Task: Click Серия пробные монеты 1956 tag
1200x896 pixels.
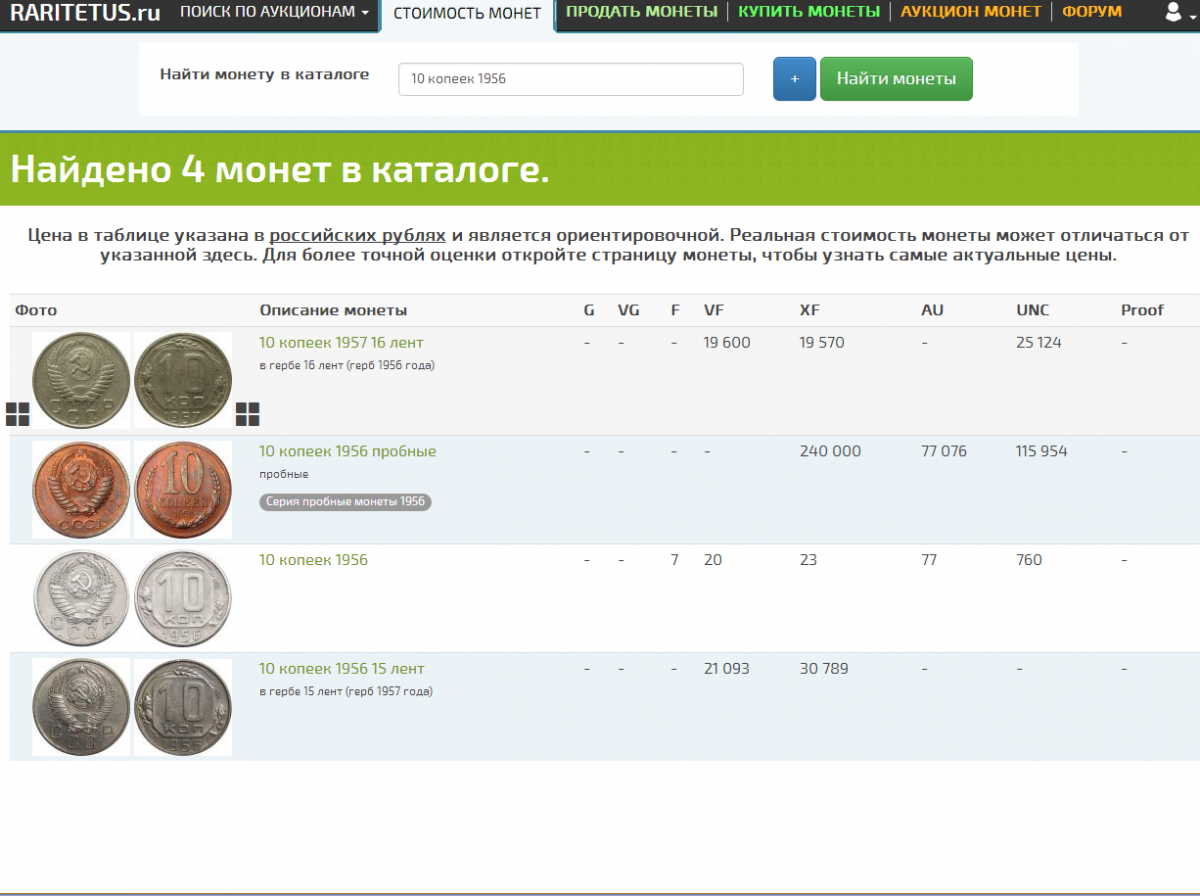Action: pos(345,502)
